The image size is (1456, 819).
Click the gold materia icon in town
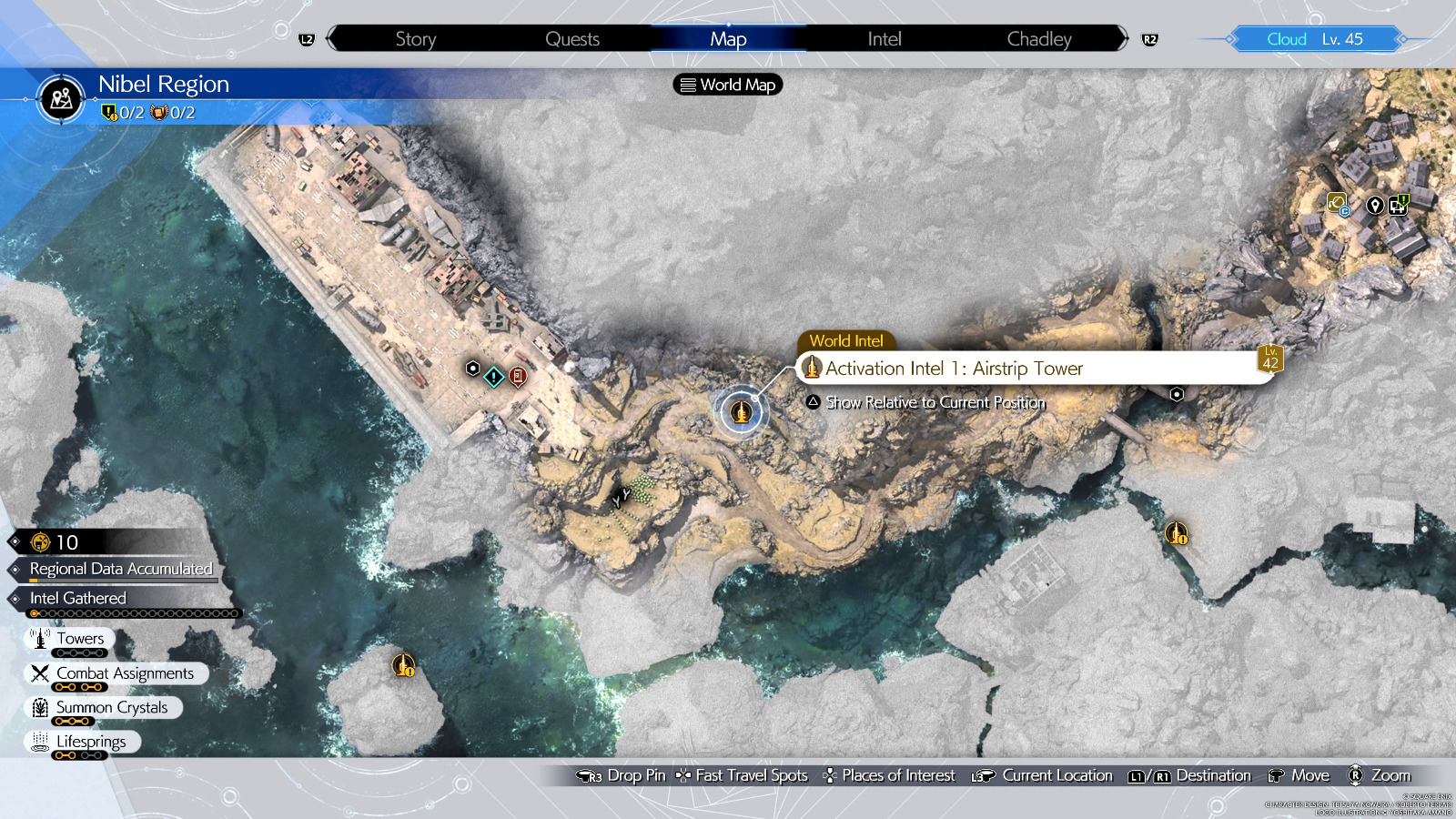(1337, 204)
